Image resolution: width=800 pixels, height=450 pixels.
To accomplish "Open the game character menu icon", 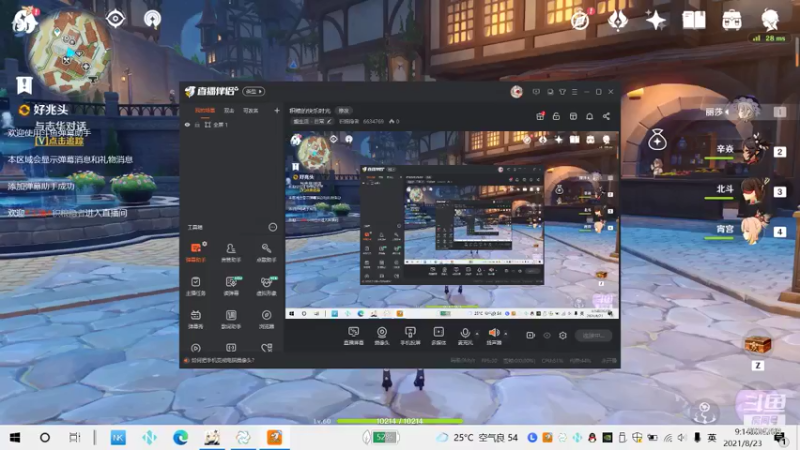I will [x=770, y=20].
